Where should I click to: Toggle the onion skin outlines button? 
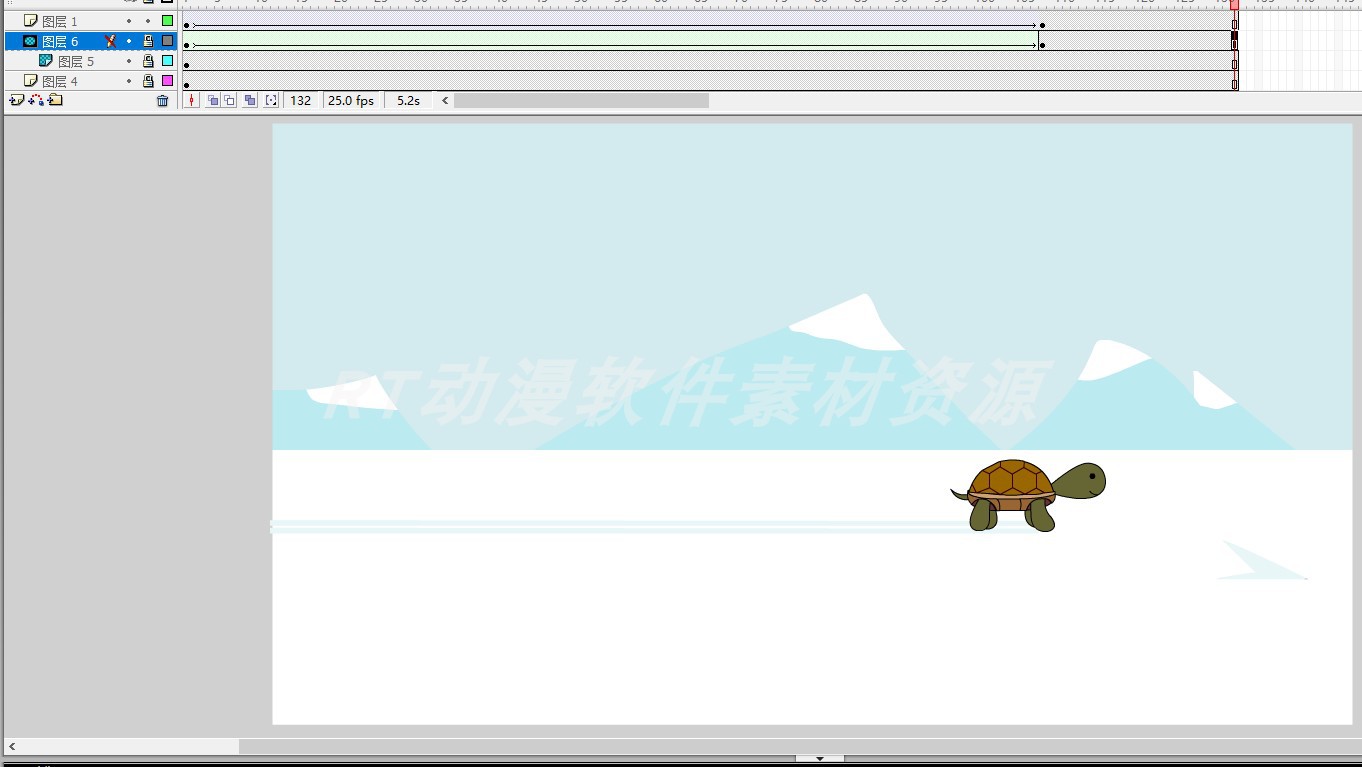tap(230, 101)
